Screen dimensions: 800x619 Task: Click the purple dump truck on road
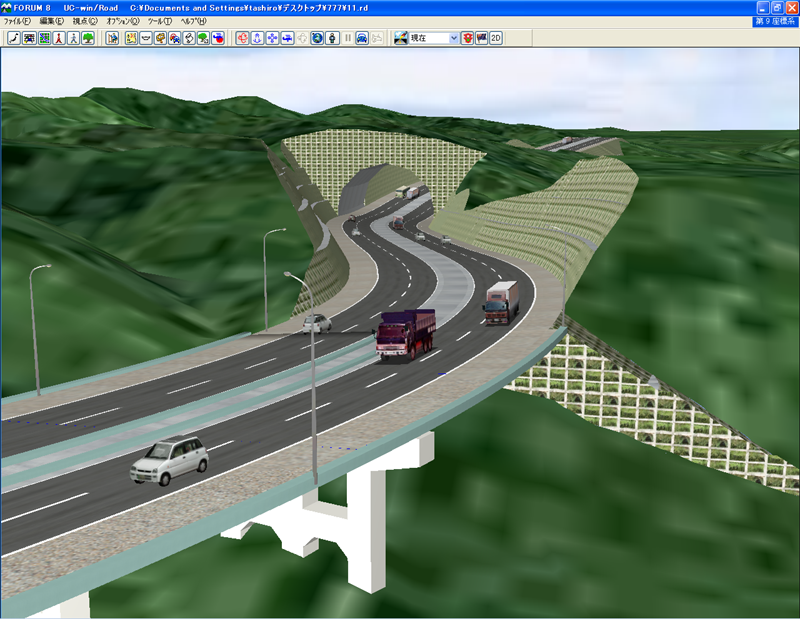[x=406, y=335]
